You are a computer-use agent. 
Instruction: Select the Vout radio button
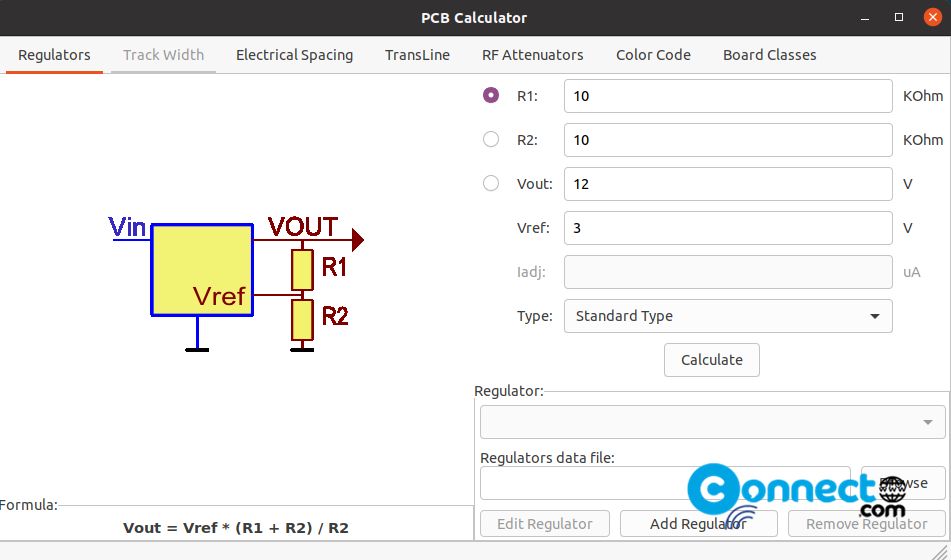pyautogui.click(x=491, y=183)
